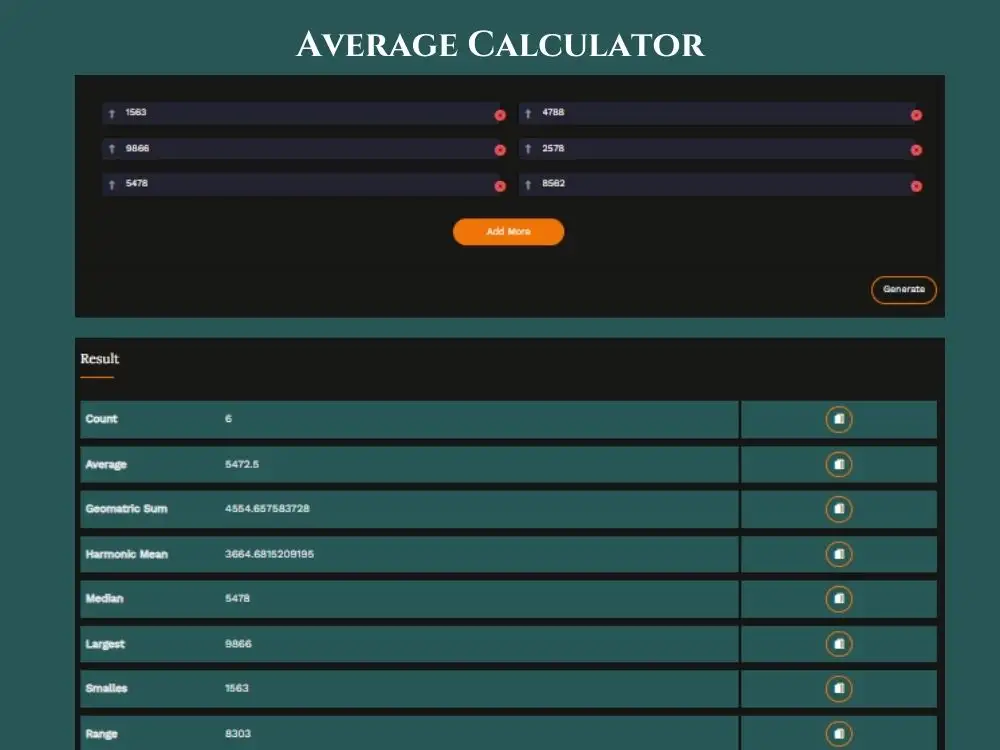
Task: Copy the Harmonic Mean result
Action: pyautogui.click(x=840, y=554)
